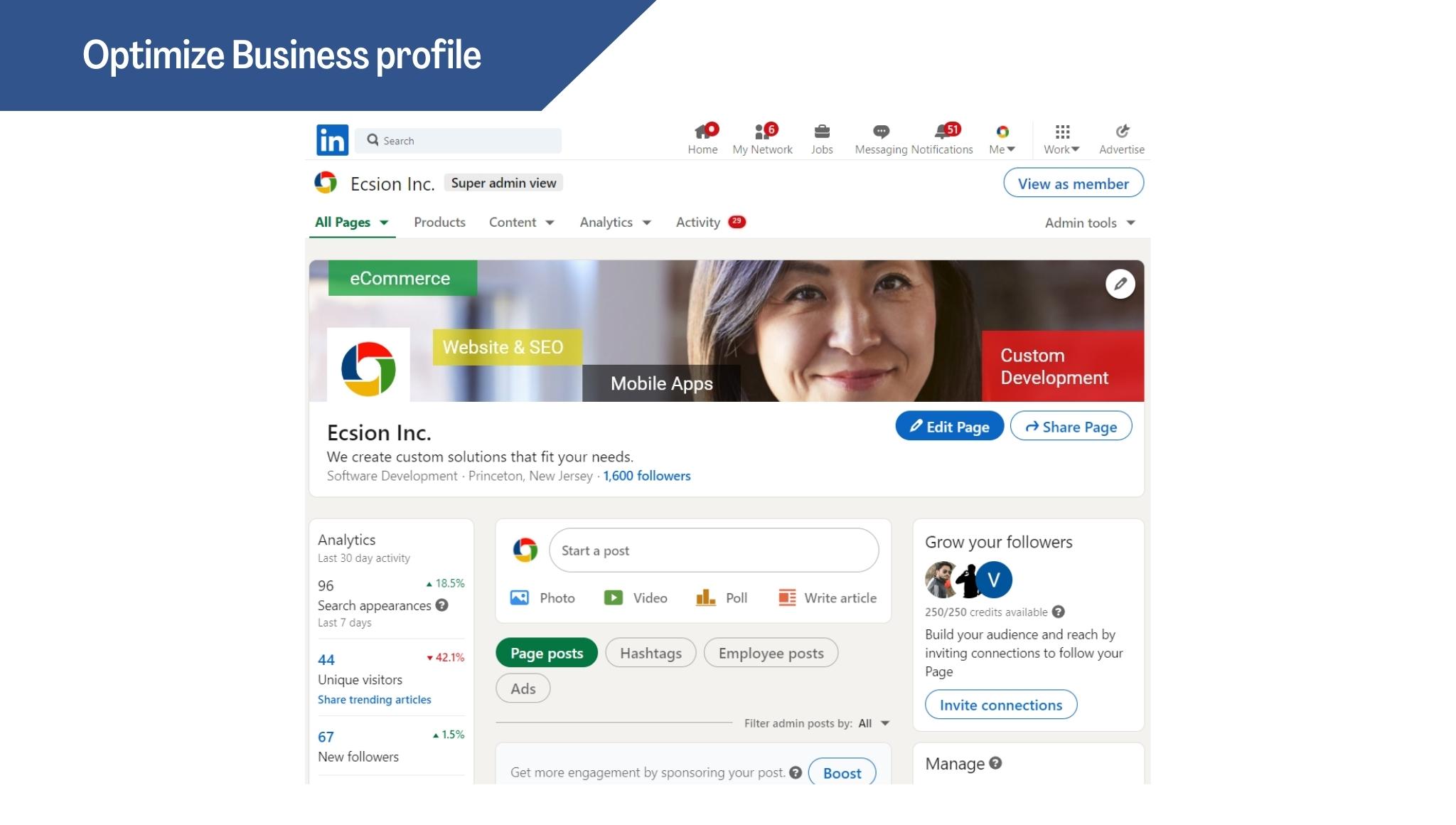Click the LinkedIn logo icon
The height and width of the screenshot is (825, 1456).
332,140
